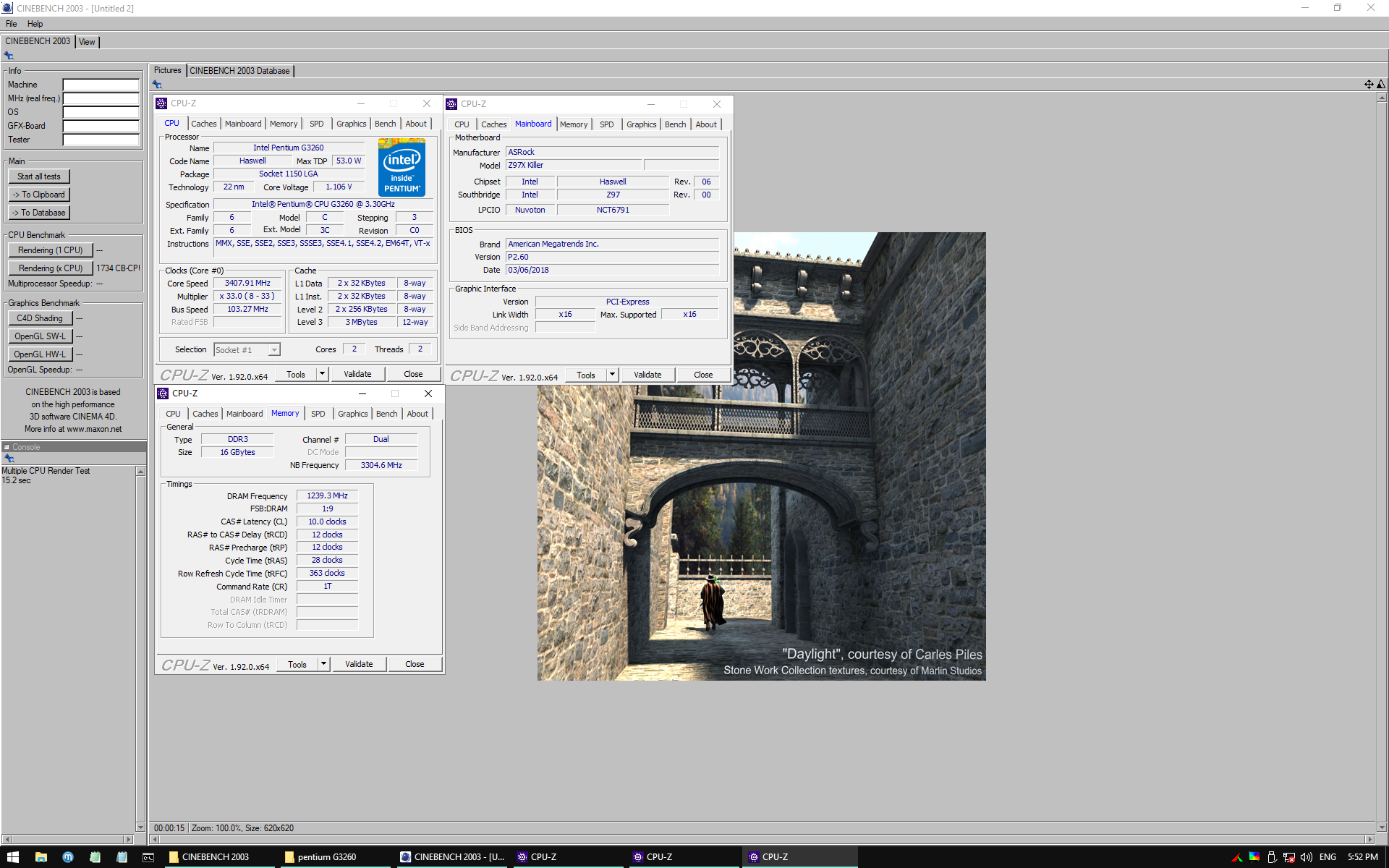1389x868 pixels.
Task: Open the blue notepad icon on the taskbar
Action: click(x=122, y=857)
